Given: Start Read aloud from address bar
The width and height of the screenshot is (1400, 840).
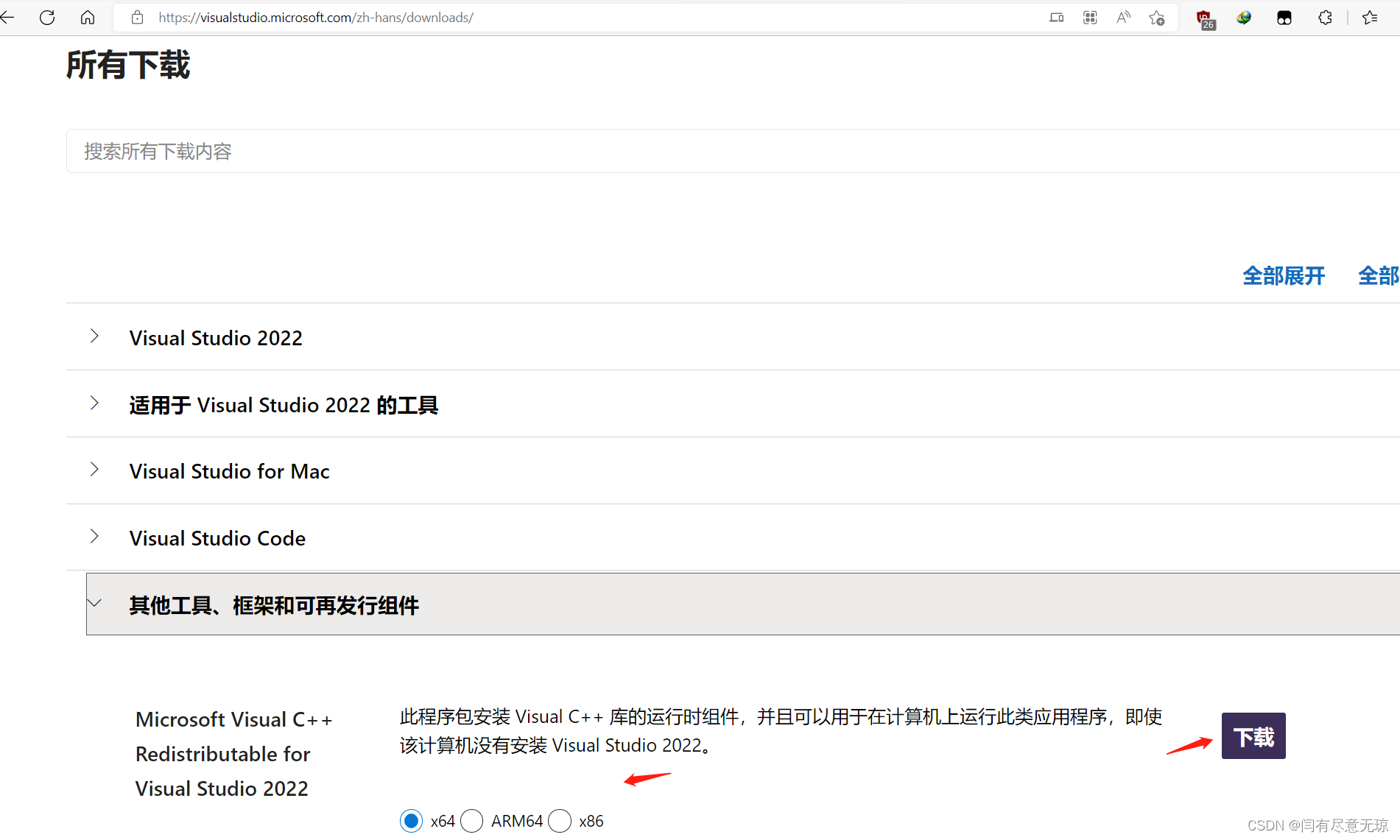Looking at the screenshot, I should [1123, 17].
